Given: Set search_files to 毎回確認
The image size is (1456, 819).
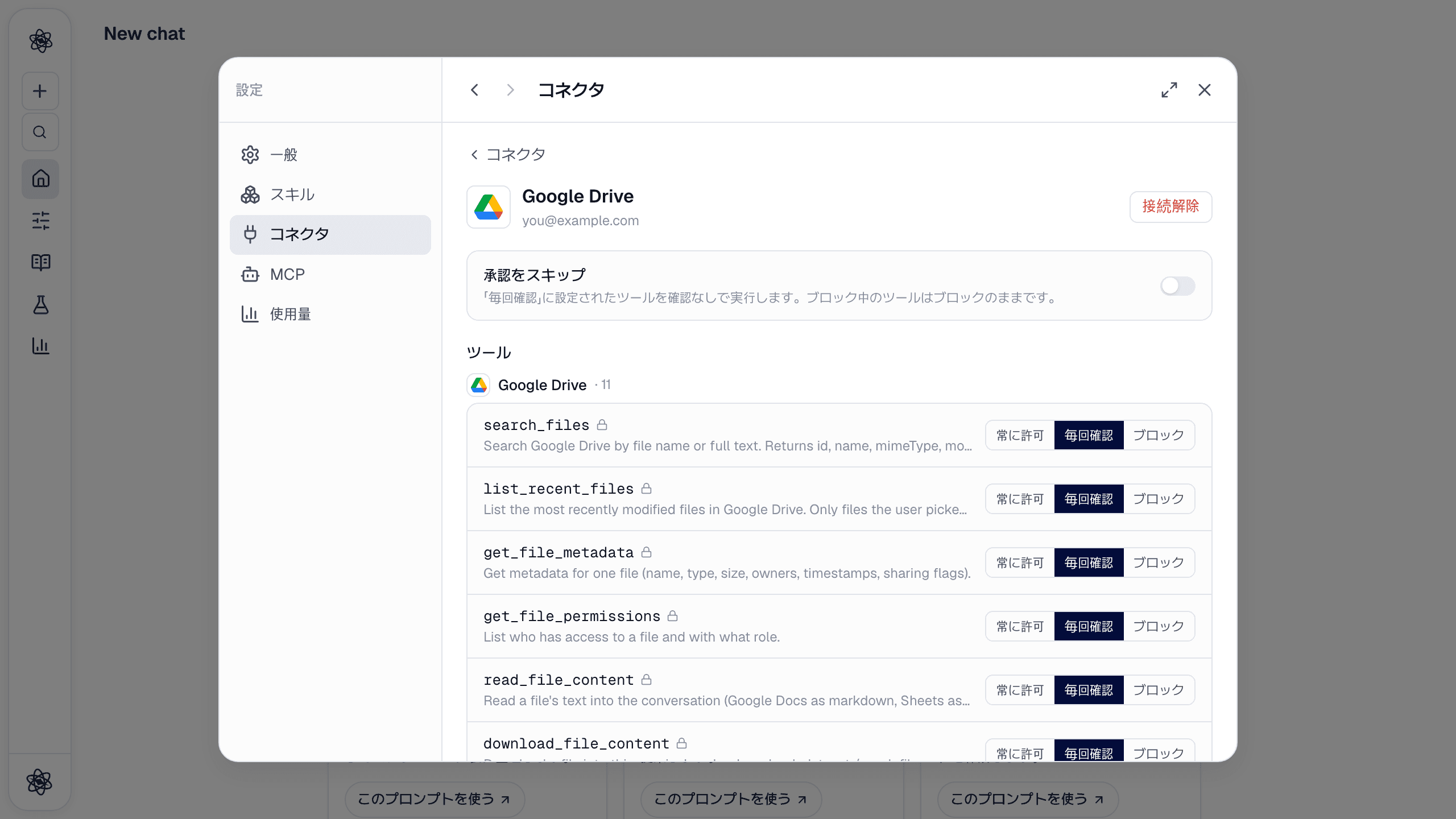Looking at the screenshot, I should point(1089,435).
